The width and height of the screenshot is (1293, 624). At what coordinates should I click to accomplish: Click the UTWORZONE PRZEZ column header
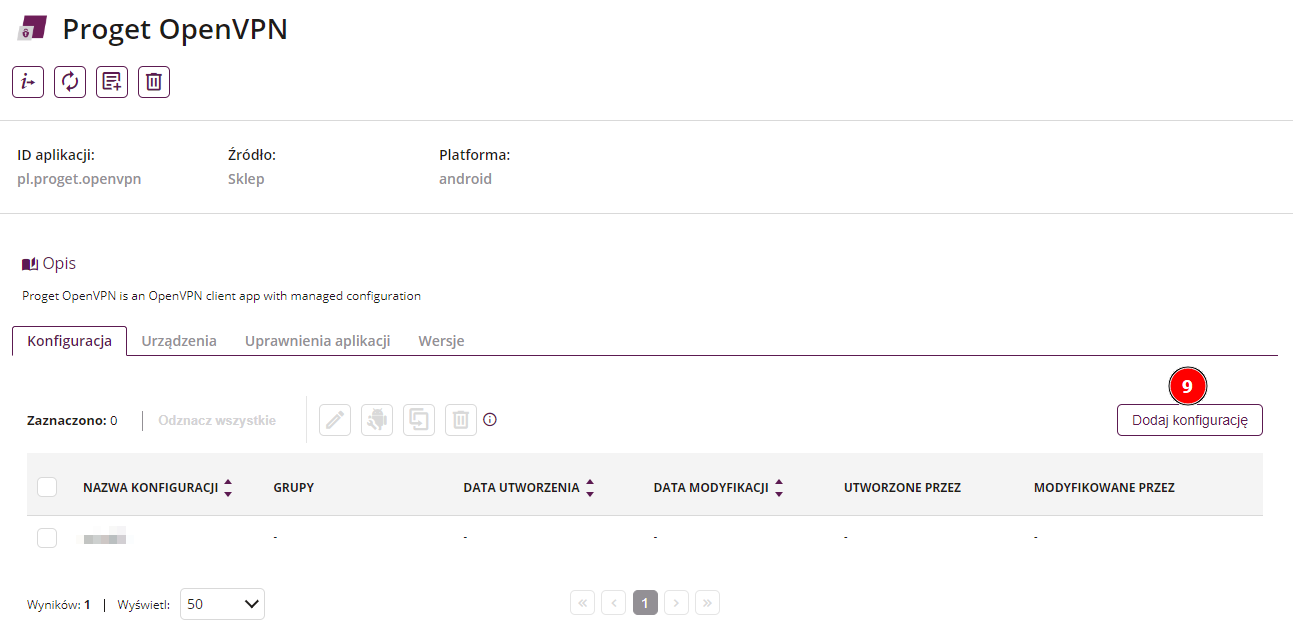(902, 488)
